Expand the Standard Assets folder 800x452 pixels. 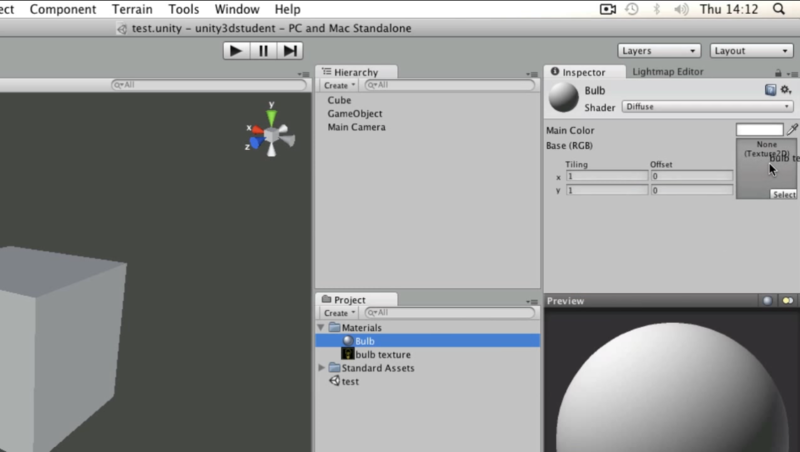click(321, 367)
